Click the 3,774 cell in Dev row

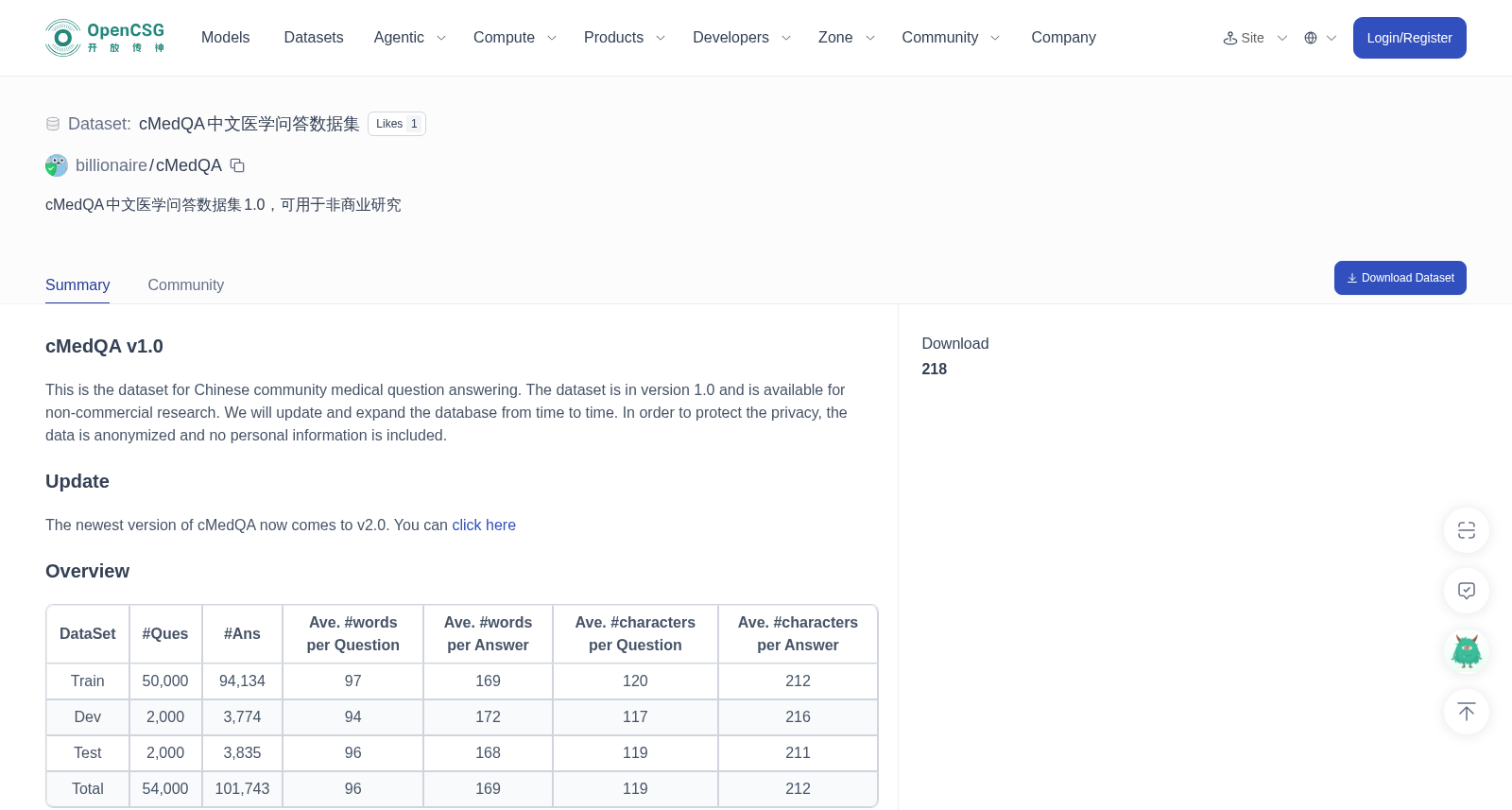(242, 717)
